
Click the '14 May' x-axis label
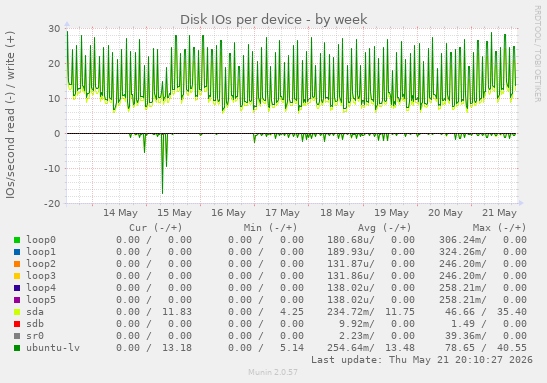coord(120,213)
